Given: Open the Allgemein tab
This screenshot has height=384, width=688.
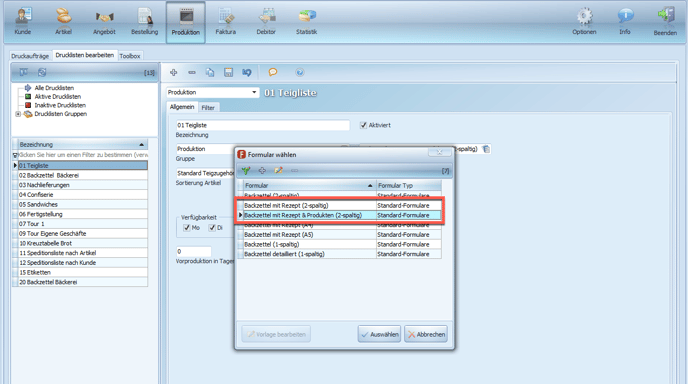Looking at the screenshot, I should (x=182, y=107).
